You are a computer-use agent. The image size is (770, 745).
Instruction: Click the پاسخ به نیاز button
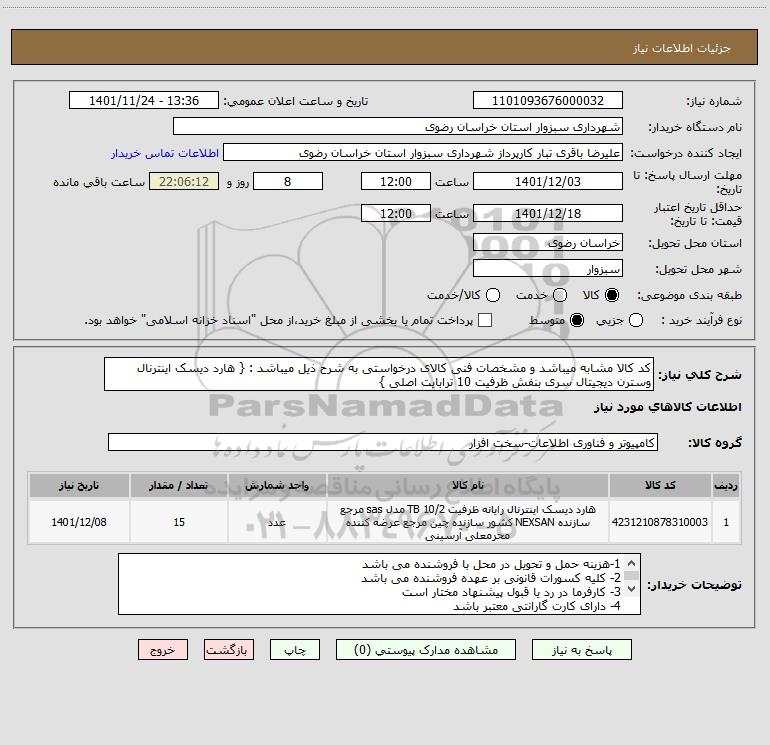(x=581, y=650)
